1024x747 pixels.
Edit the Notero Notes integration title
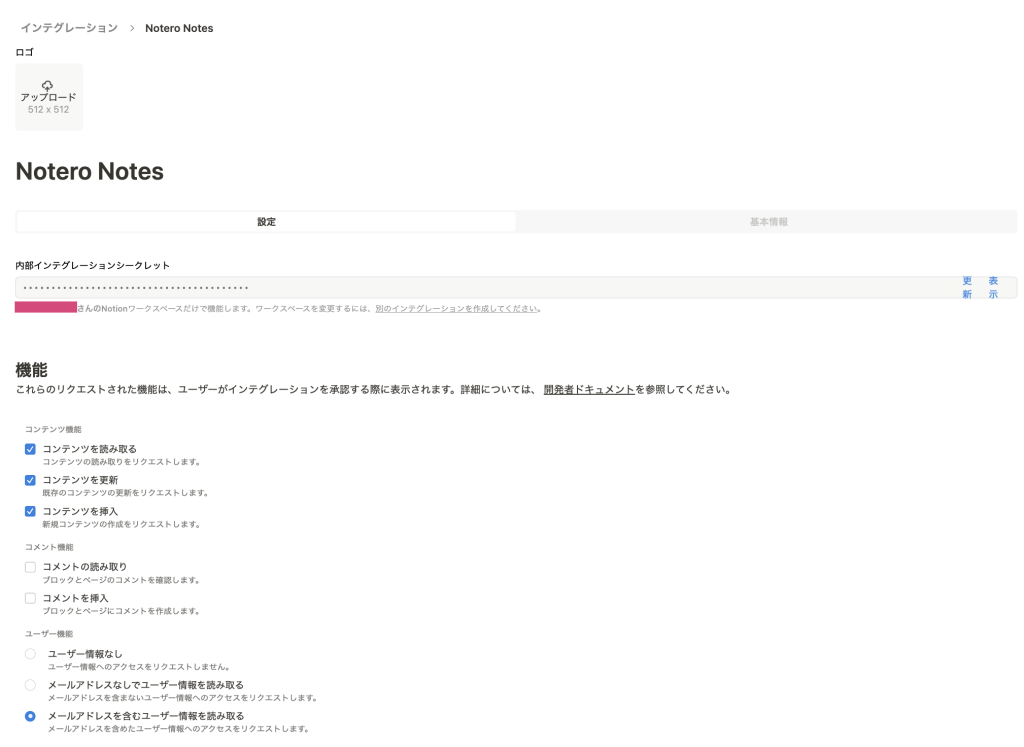tap(90, 172)
